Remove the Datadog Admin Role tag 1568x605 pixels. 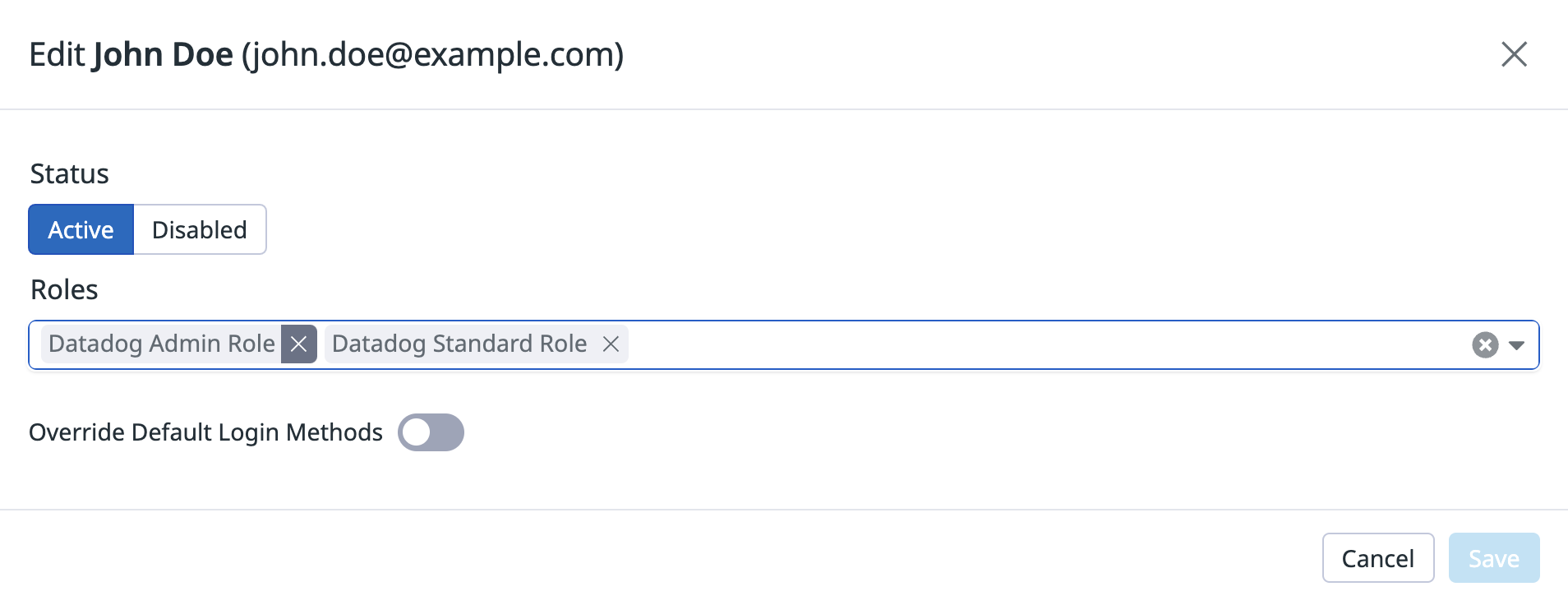(299, 344)
